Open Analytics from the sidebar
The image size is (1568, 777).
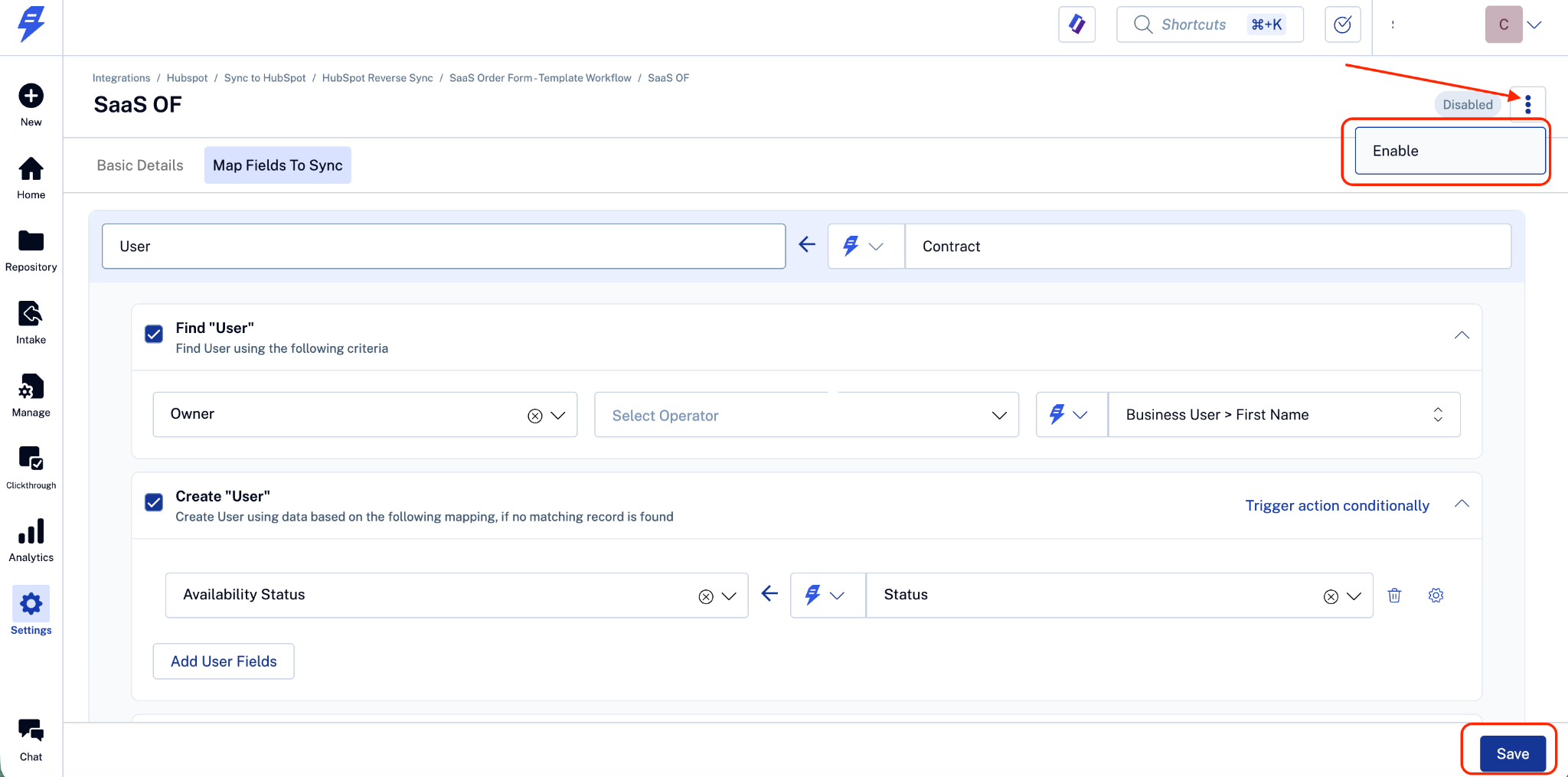[31, 540]
